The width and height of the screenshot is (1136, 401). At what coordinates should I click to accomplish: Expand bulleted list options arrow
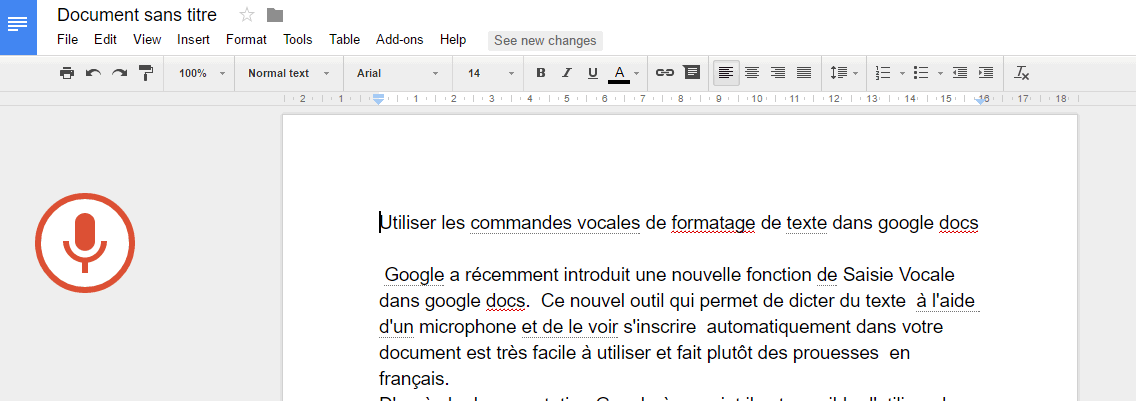click(940, 73)
